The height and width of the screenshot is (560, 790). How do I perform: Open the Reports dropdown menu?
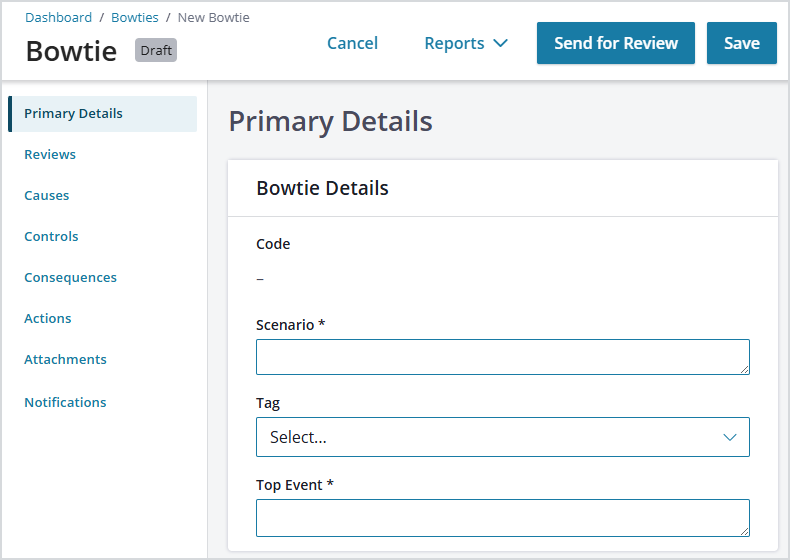point(466,43)
